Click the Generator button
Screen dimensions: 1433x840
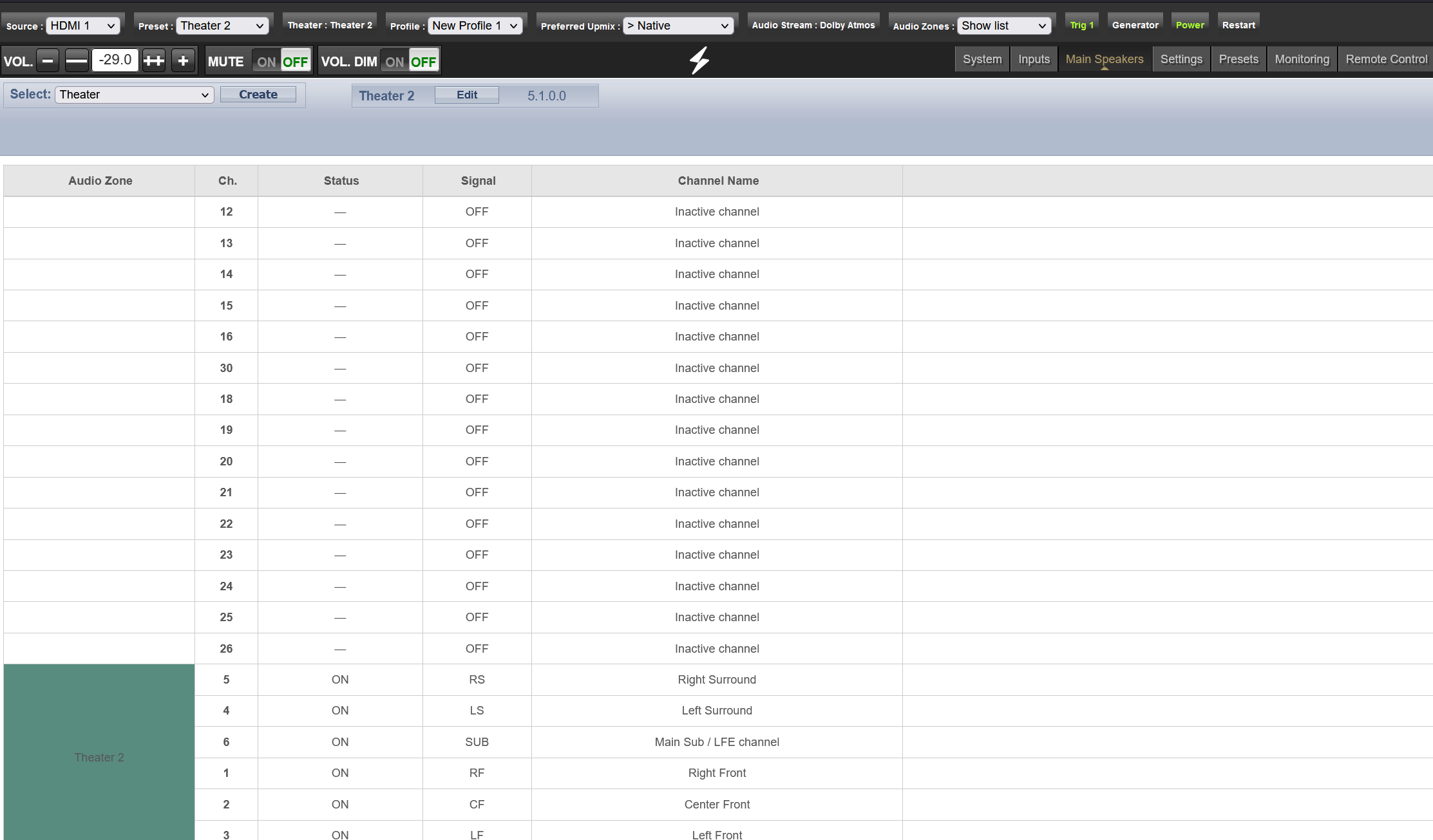tap(1135, 25)
